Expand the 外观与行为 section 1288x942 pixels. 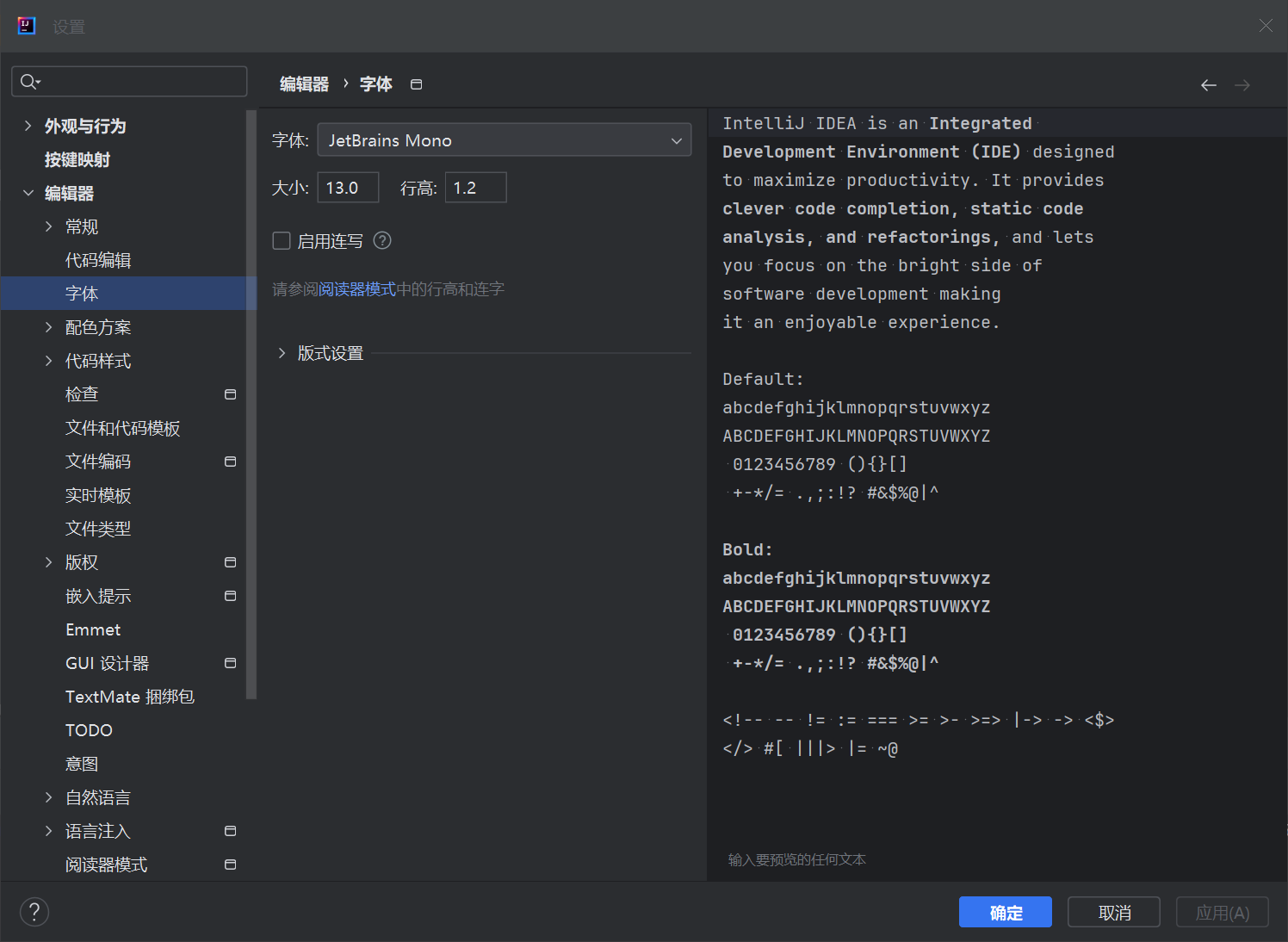pos(28,126)
